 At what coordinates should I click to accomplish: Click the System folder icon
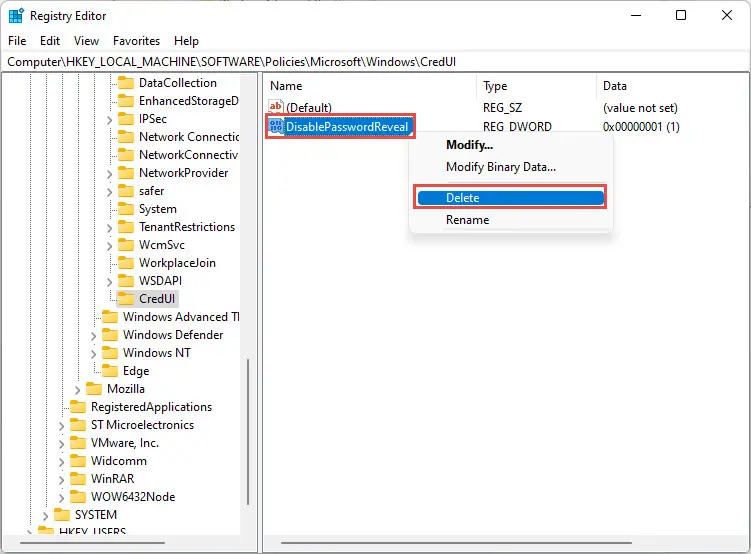pos(125,209)
